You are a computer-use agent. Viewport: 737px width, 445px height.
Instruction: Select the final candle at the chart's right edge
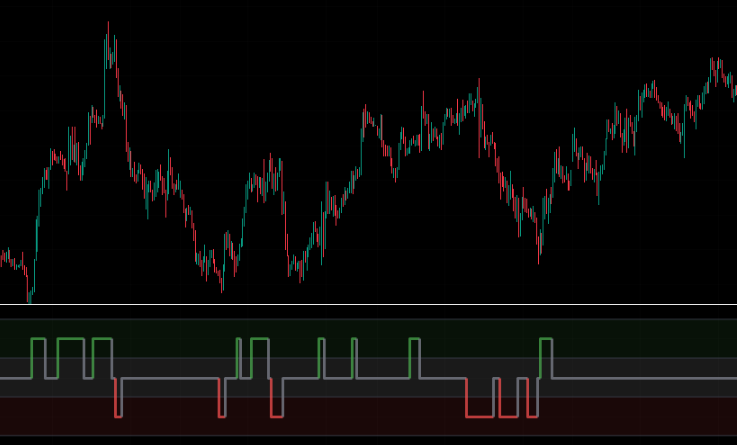(x=734, y=91)
